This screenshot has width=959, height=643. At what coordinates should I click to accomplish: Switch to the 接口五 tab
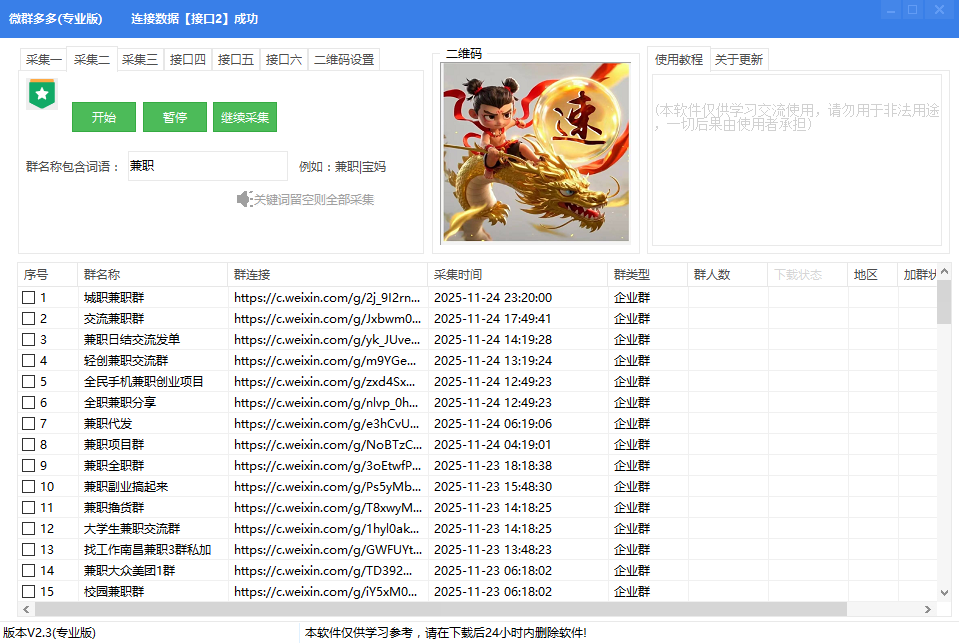[236, 59]
